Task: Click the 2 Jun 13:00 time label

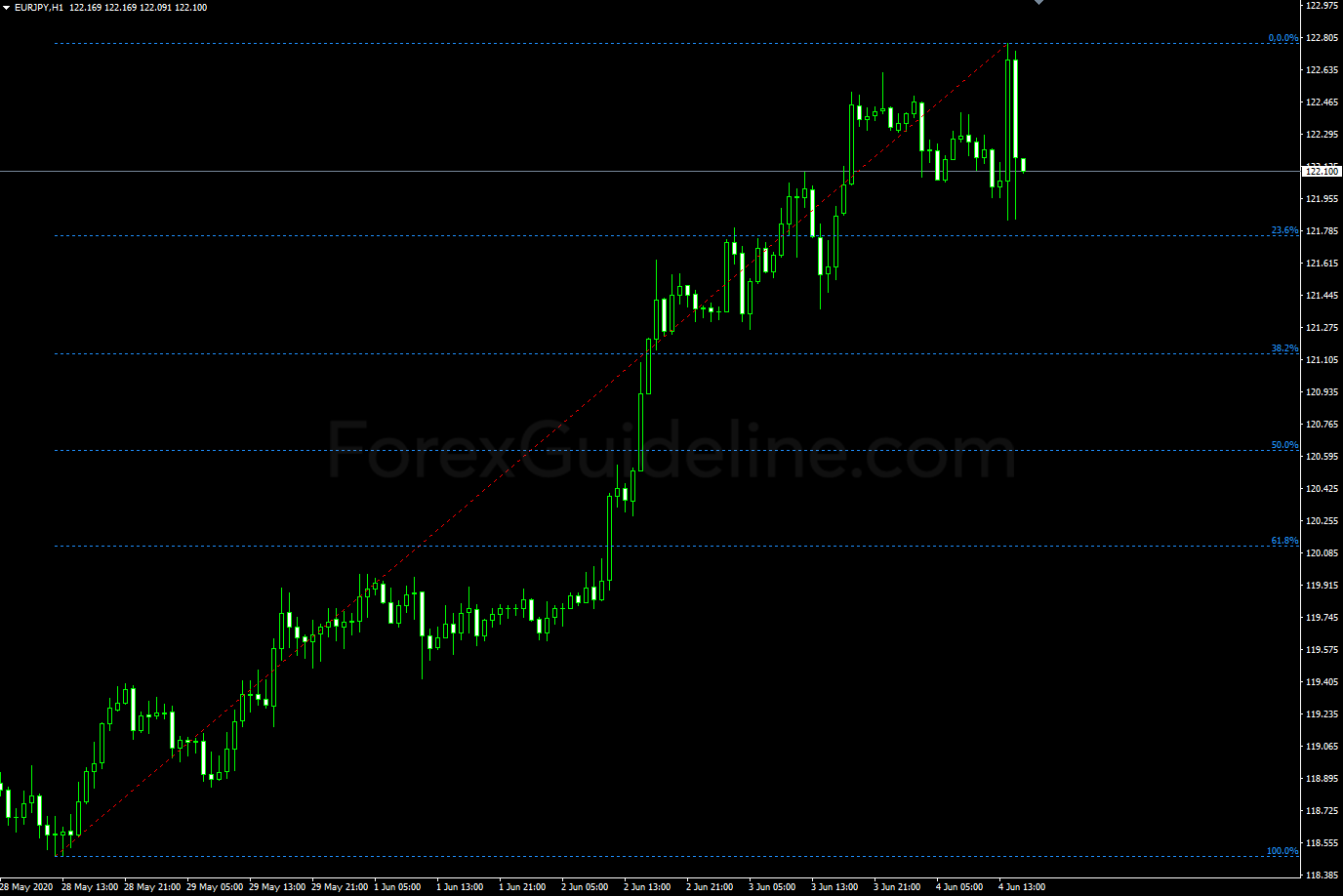Action: pyautogui.click(x=647, y=887)
